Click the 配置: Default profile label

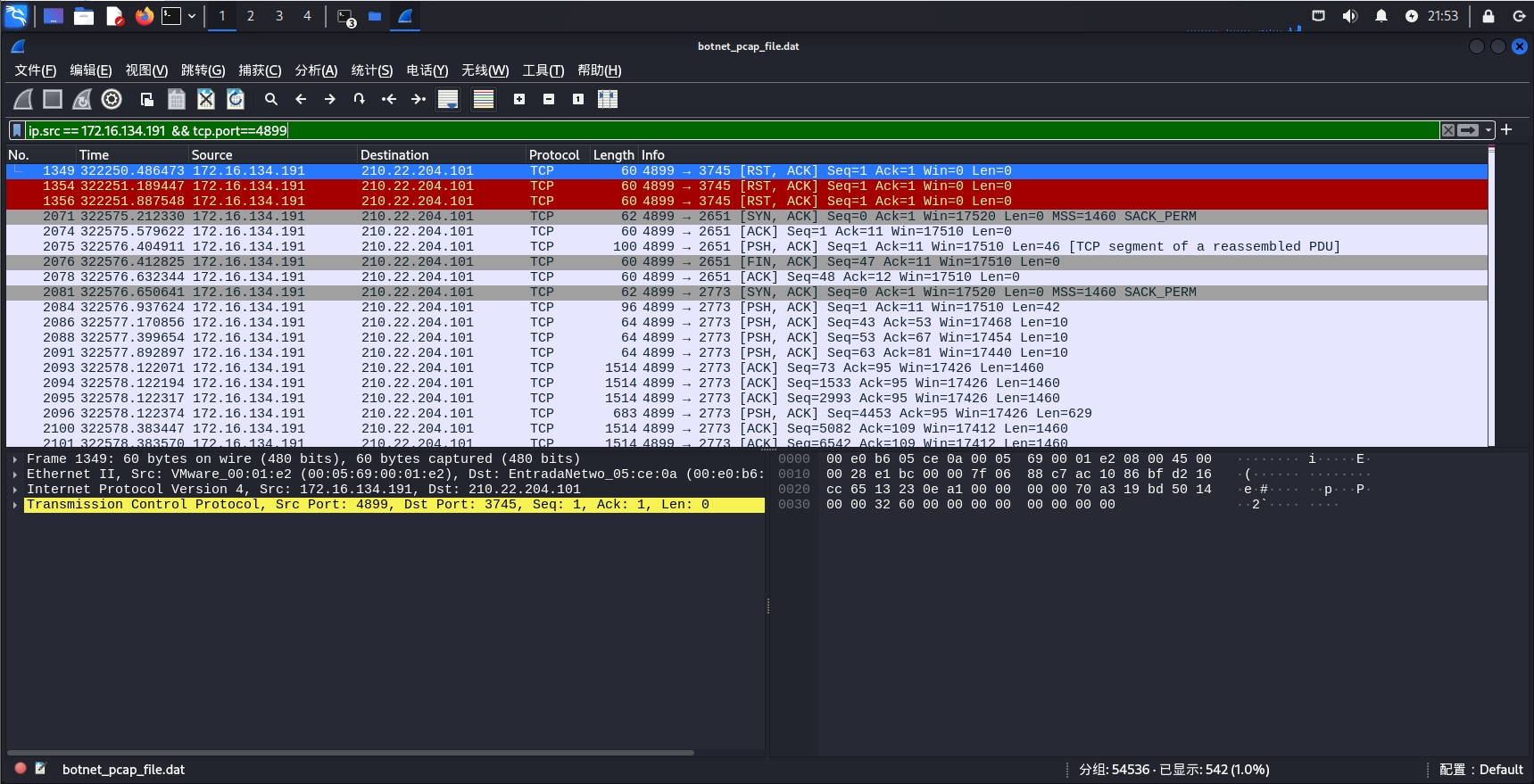click(1481, 770)
